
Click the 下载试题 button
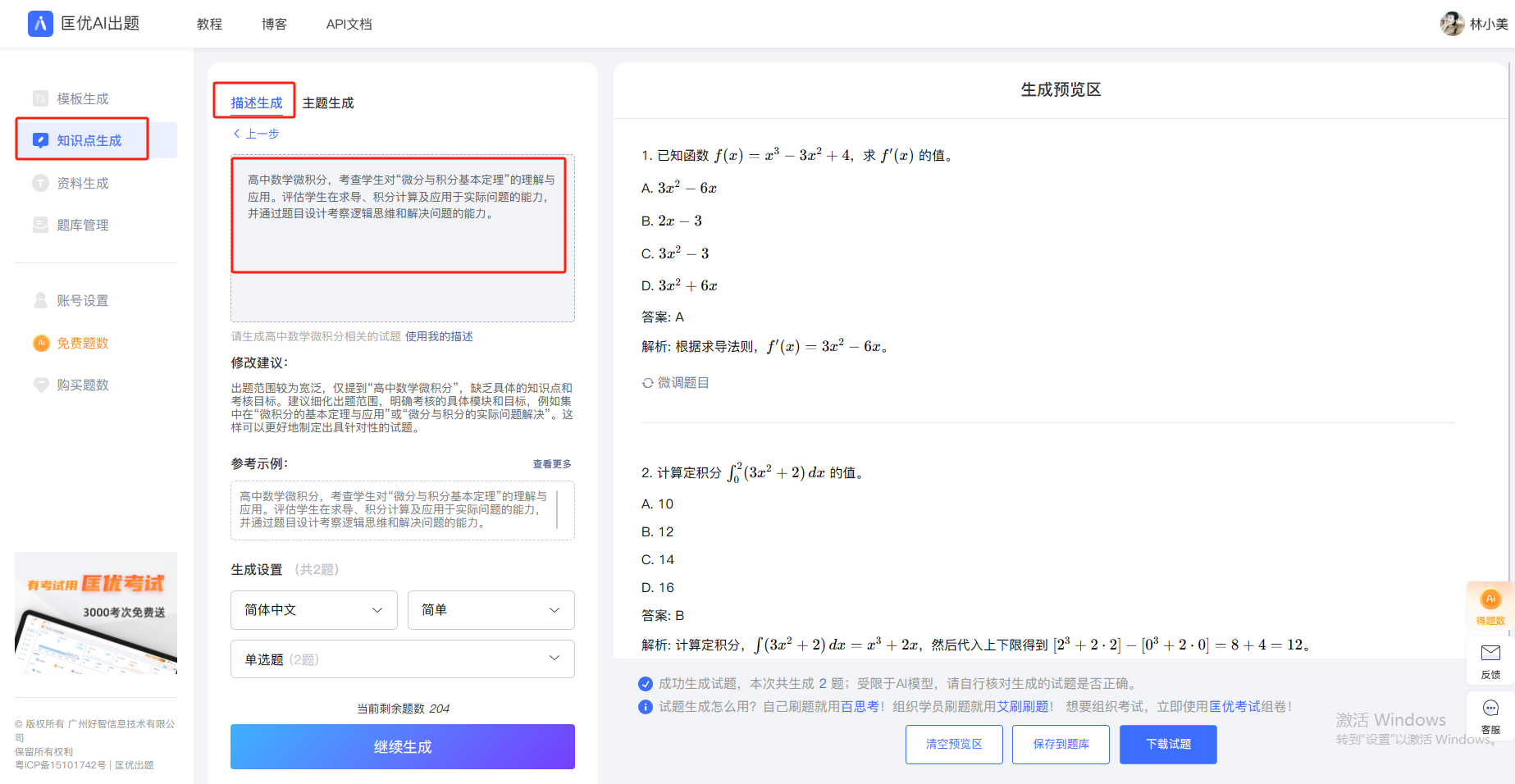pos(1169,745)
